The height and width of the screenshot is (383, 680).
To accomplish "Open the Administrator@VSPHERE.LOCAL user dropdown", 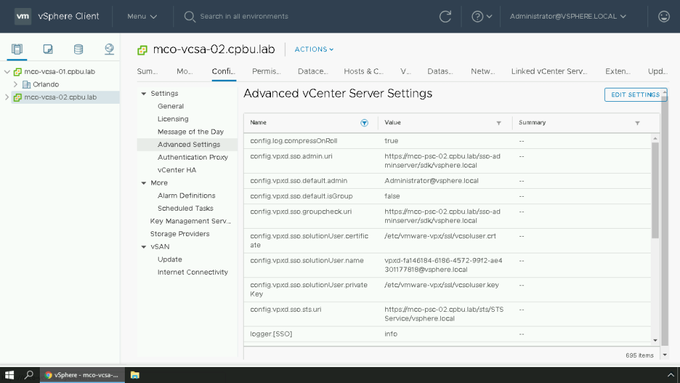I will (x=568, y=16).
